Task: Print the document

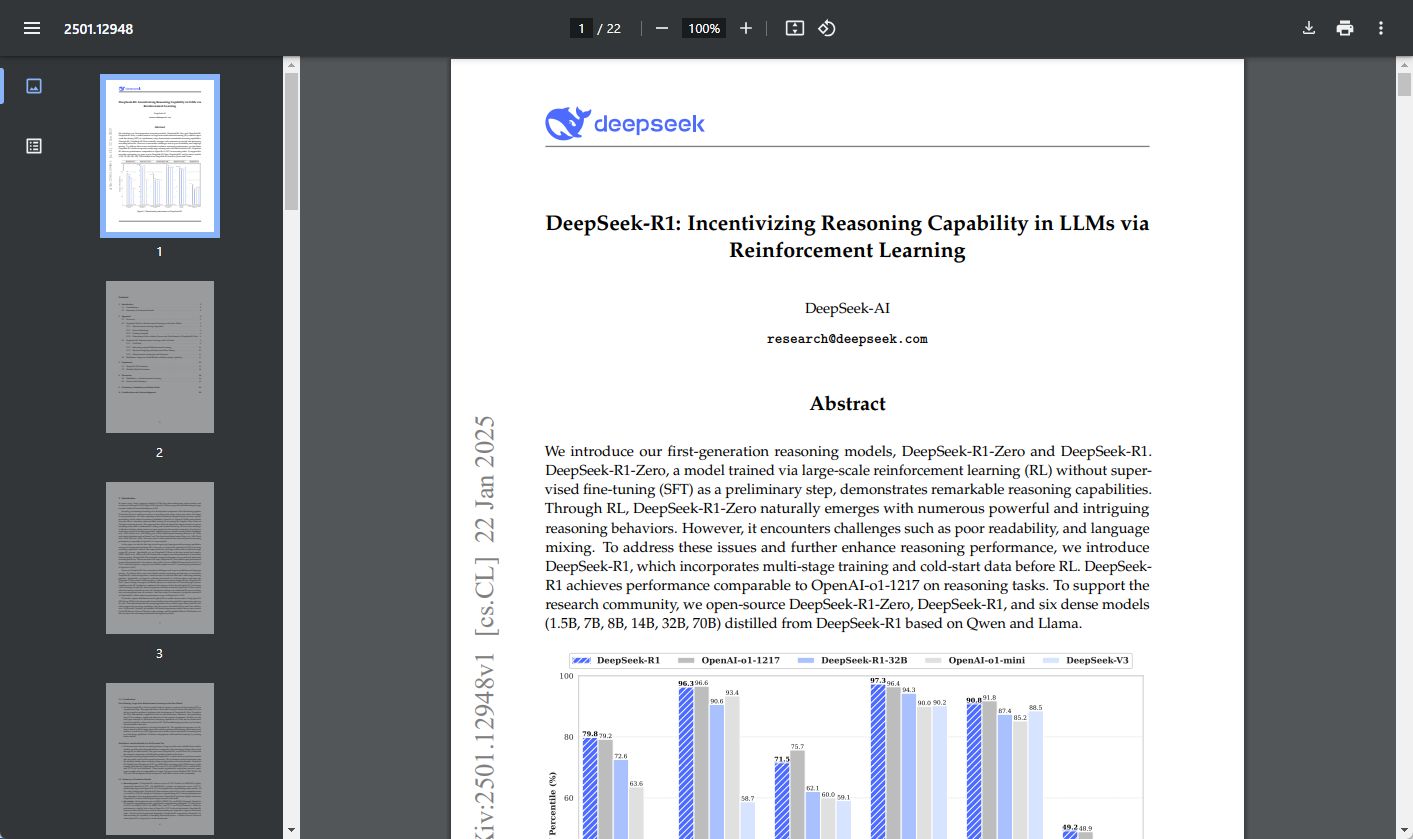Action: [x=1345, y=28]
